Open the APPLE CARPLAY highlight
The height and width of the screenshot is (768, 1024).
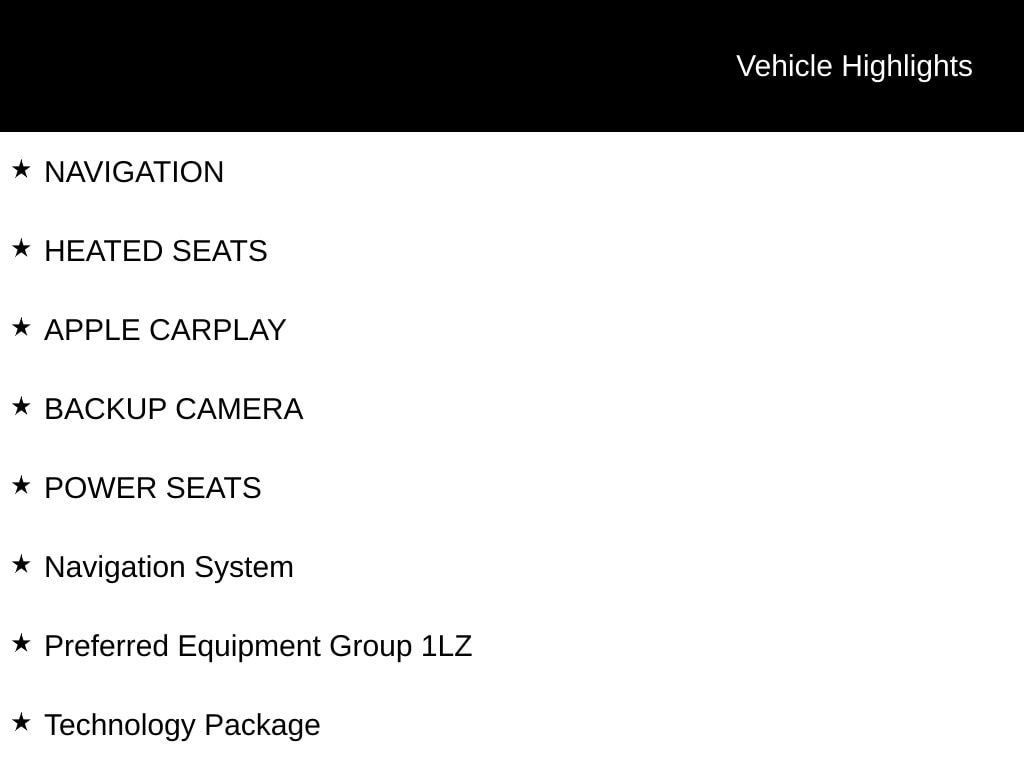(x=165, y=330)
